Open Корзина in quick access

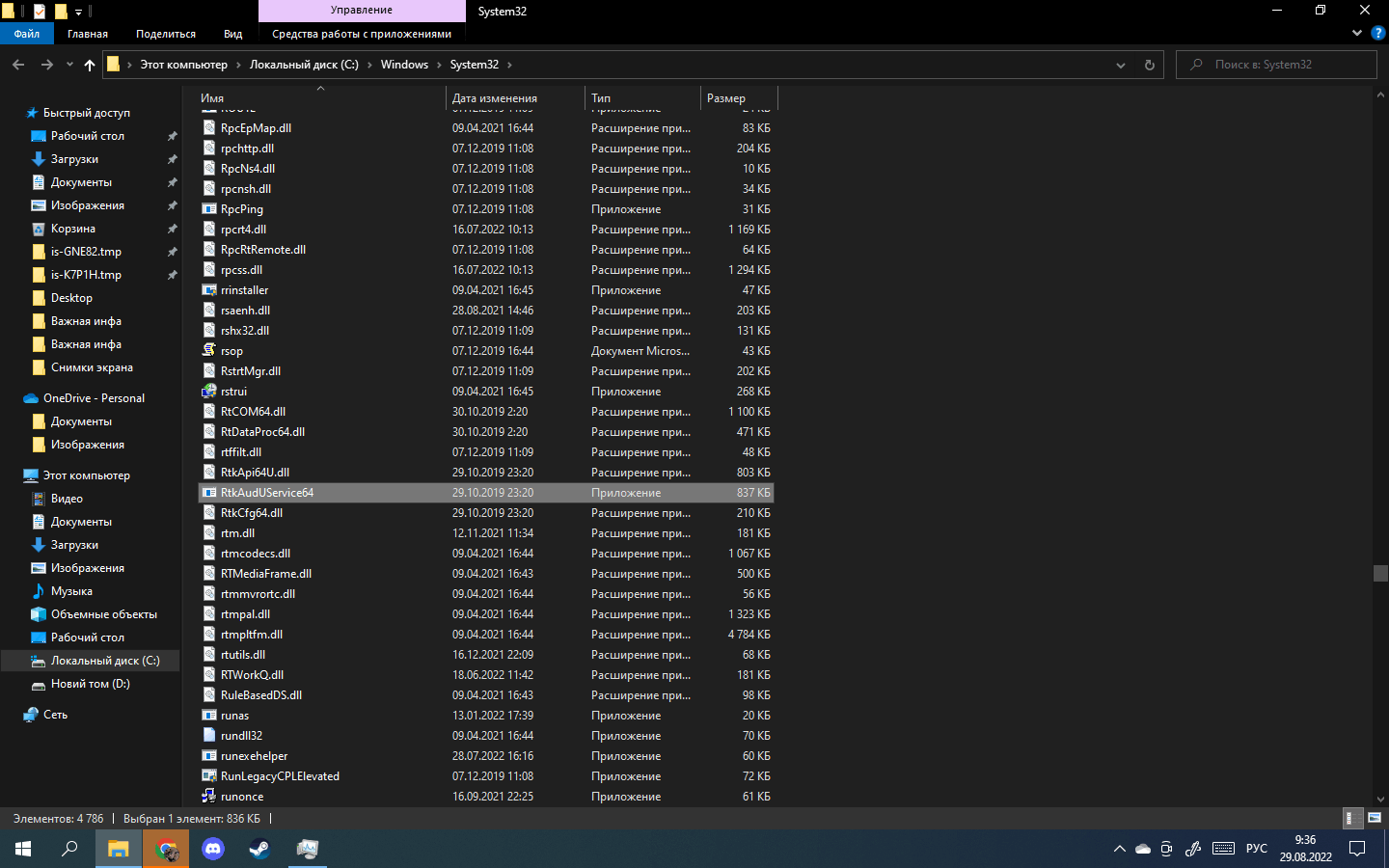[73, 229]
